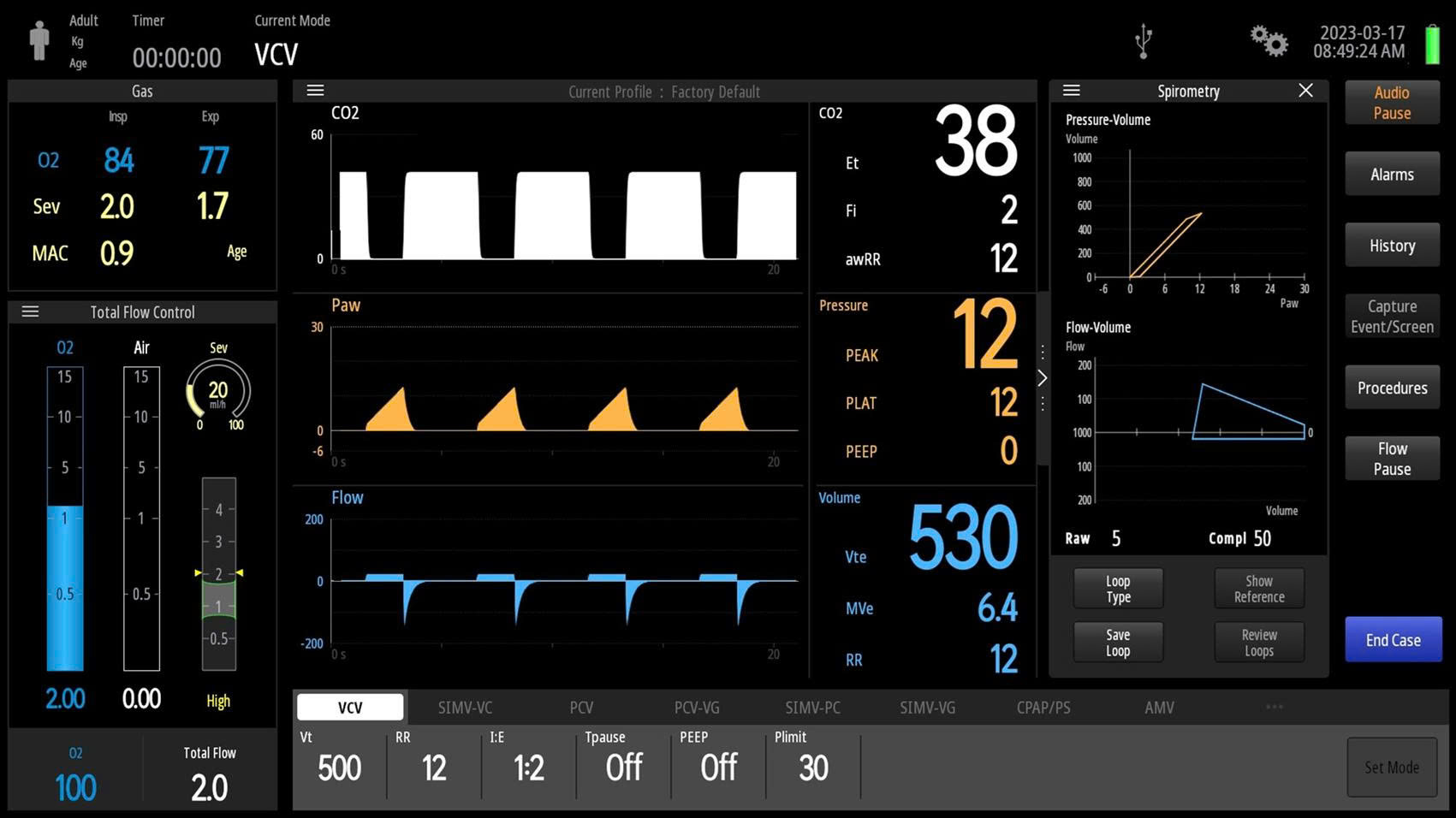The width and height of the screenshot is (1456, 818).
Task: Open system settings gears icon
Action: [1269, 40]
